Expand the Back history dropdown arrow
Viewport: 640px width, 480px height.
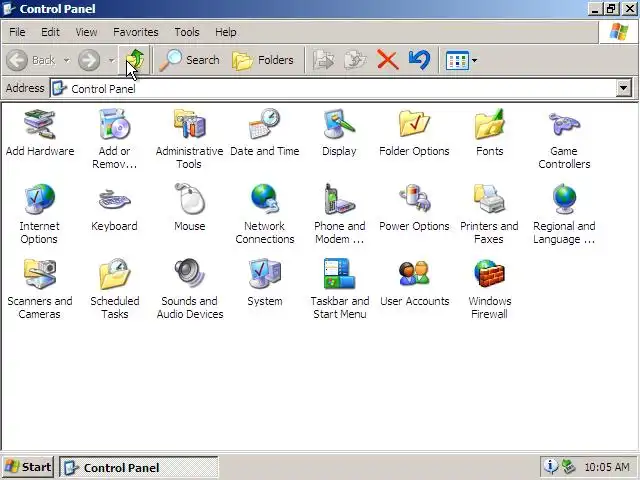(x=66, y=60)
